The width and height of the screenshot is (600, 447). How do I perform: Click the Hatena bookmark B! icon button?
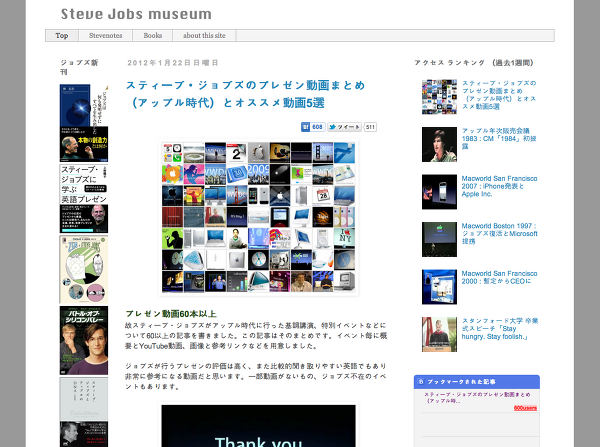pos(305,127)
